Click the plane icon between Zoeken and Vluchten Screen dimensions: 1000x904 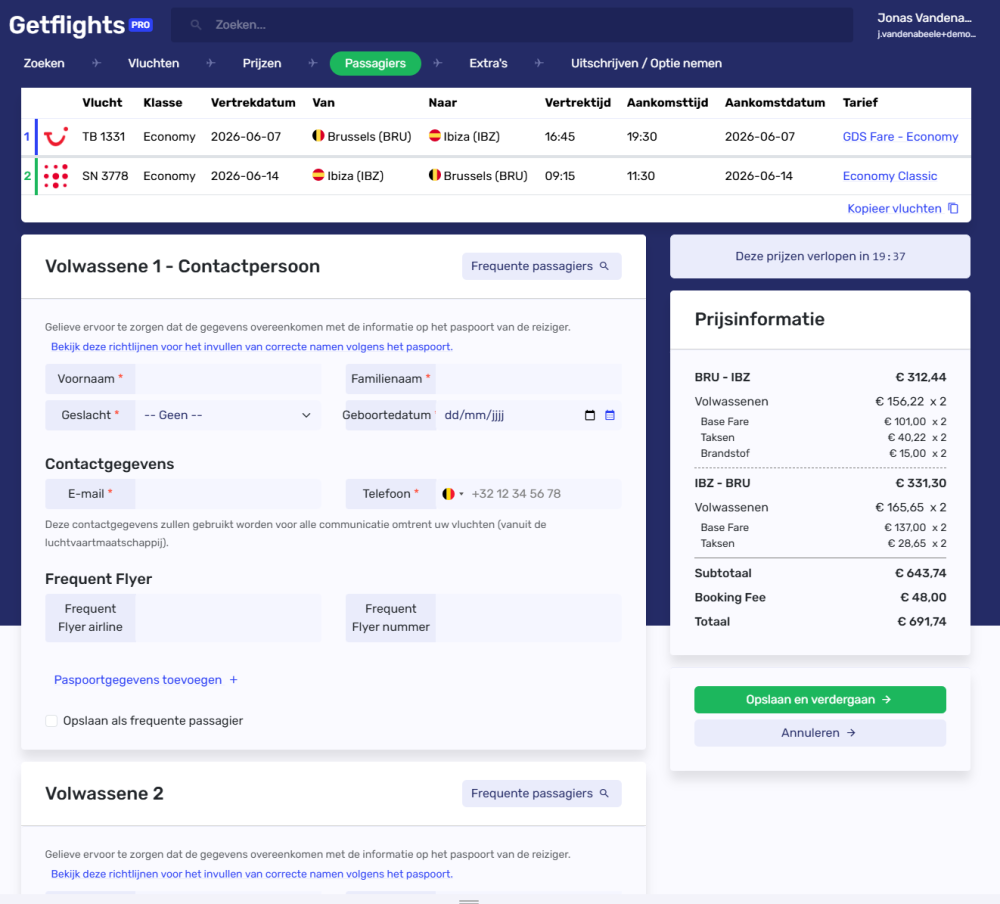click(95, 63)
